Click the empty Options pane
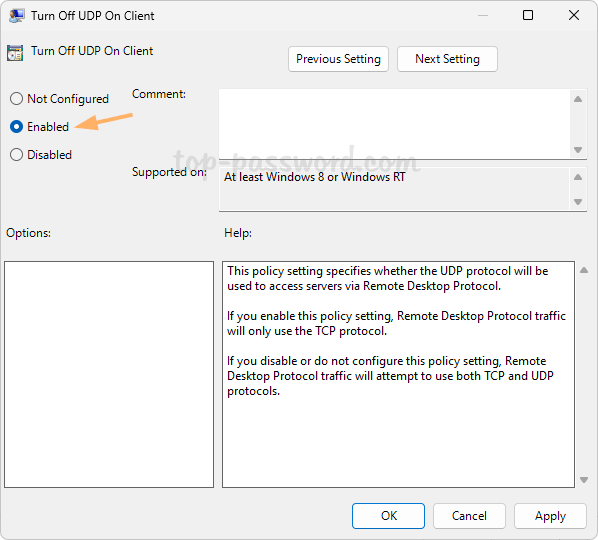 point(109,374)
